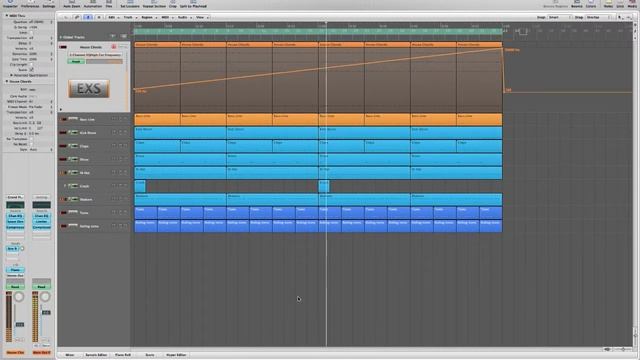Enable Flex view in the toolbar
Image resolution: width=640 pixels, height=360 pixels.
point(109,4)
